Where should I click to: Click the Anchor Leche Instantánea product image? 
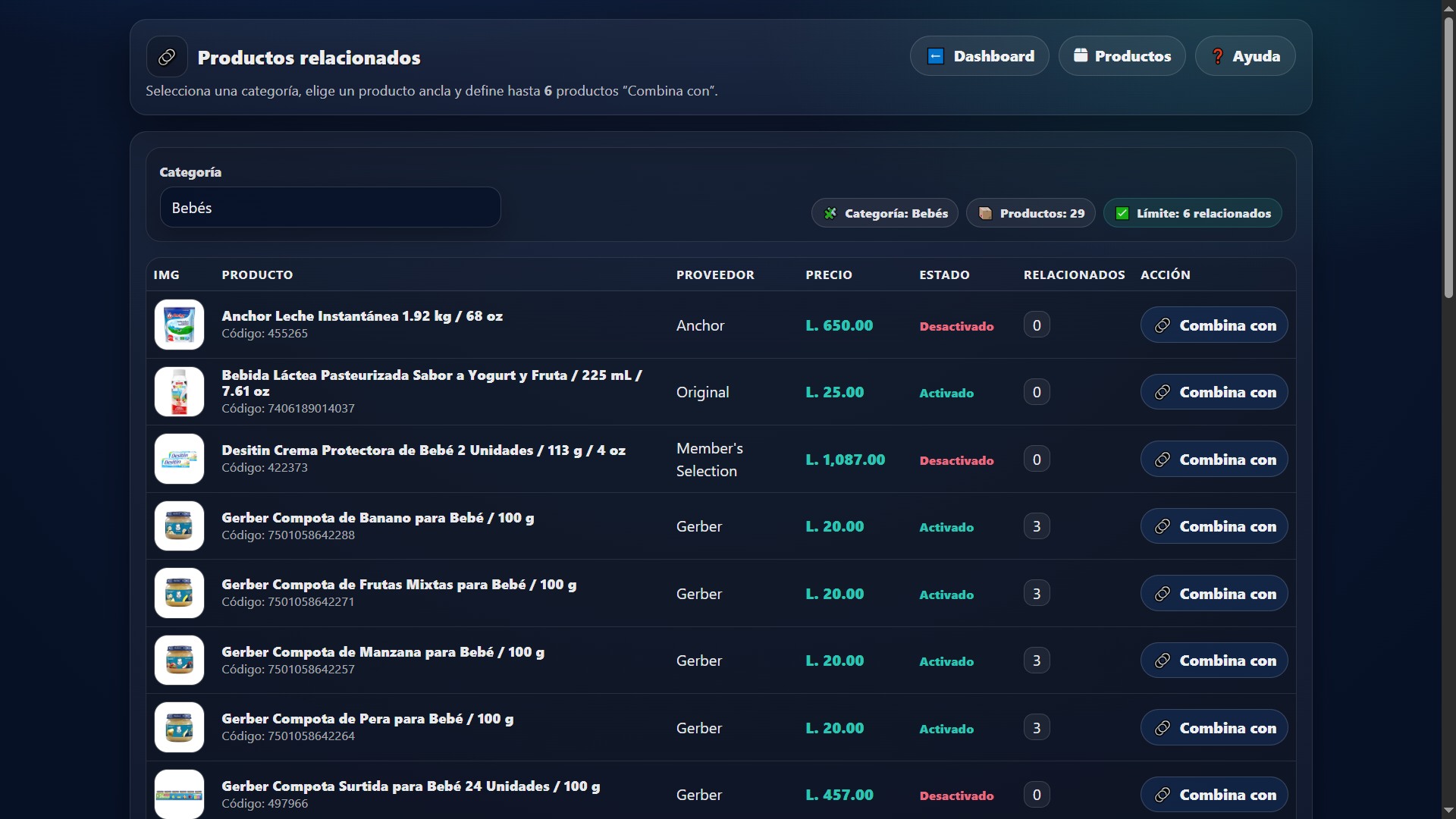179,325
